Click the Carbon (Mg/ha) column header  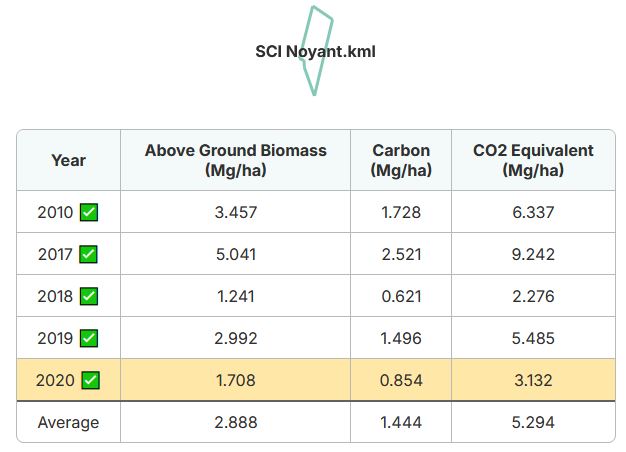click(x=401, y=160)
